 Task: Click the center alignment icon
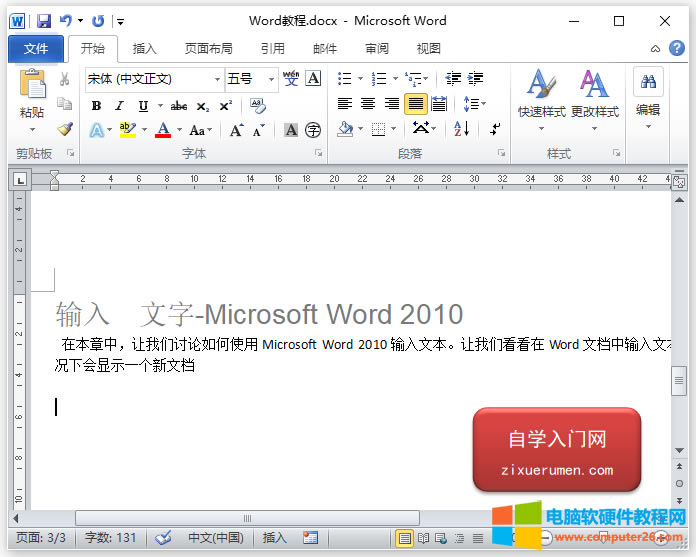pyautogui.click(x=368, y=104)
